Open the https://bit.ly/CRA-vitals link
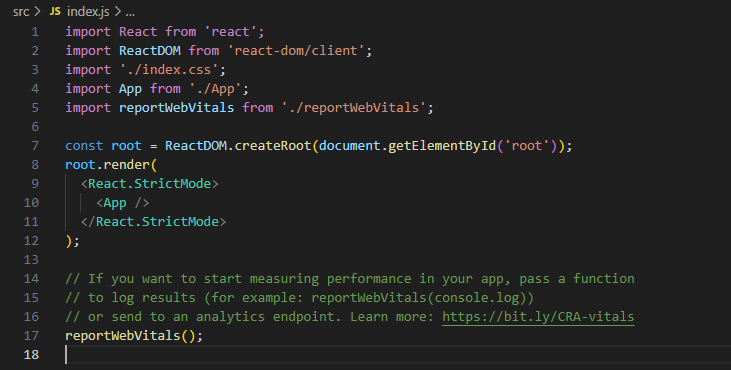The width and height of the screenshot is (731, 370). [538, 317]
